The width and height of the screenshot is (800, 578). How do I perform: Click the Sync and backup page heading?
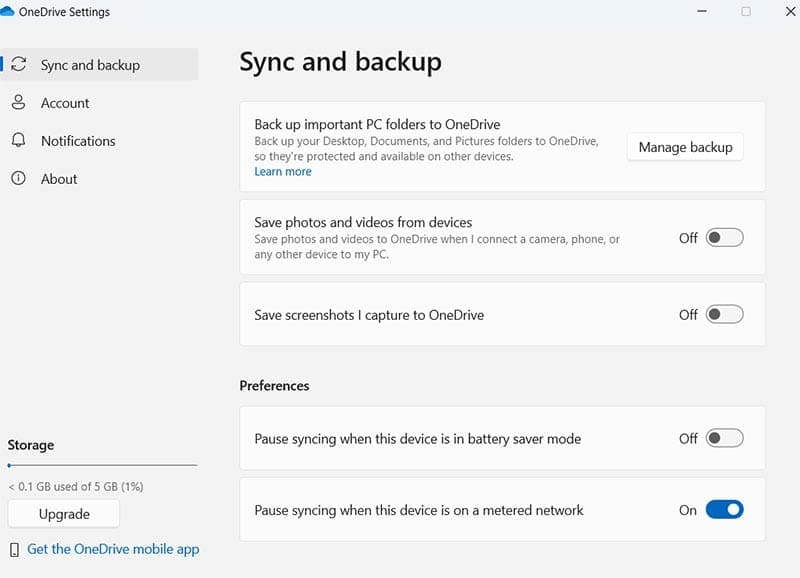tap(341, 62)
